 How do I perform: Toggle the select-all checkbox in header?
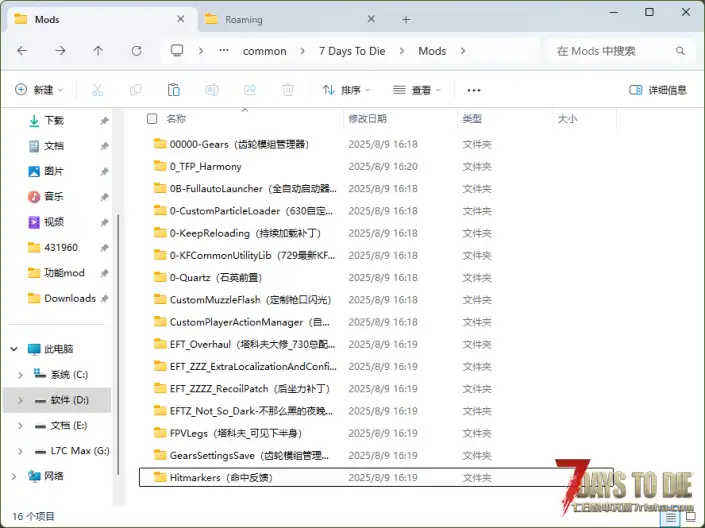click(152, 119)
